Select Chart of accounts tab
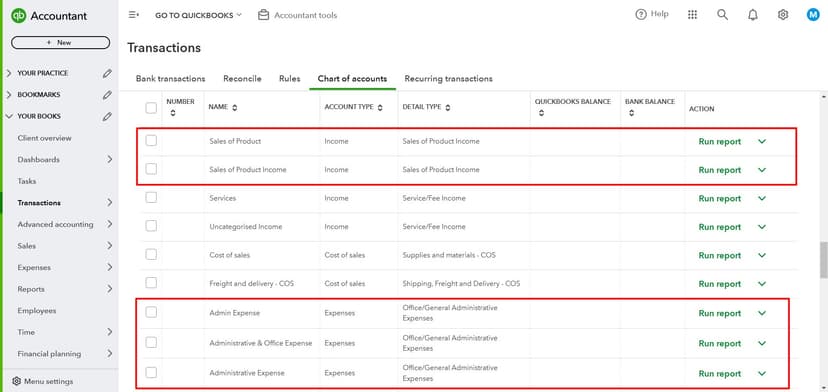The width and height of the screenshot is (828, 392). point(352,79)
